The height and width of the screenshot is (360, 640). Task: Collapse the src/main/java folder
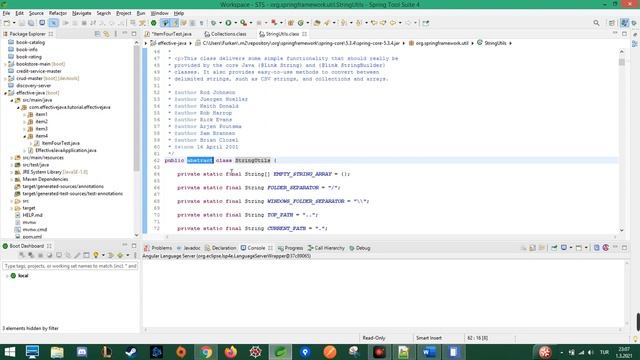[12, 100]
